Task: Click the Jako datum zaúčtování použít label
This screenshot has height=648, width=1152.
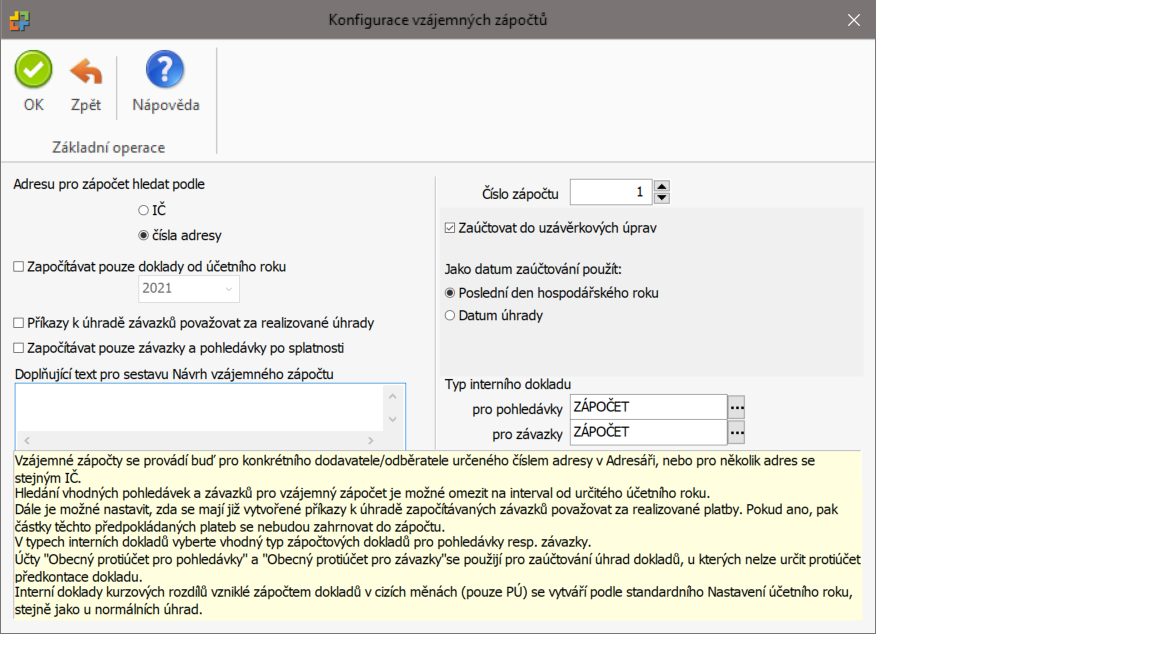Action: (533, 270)
